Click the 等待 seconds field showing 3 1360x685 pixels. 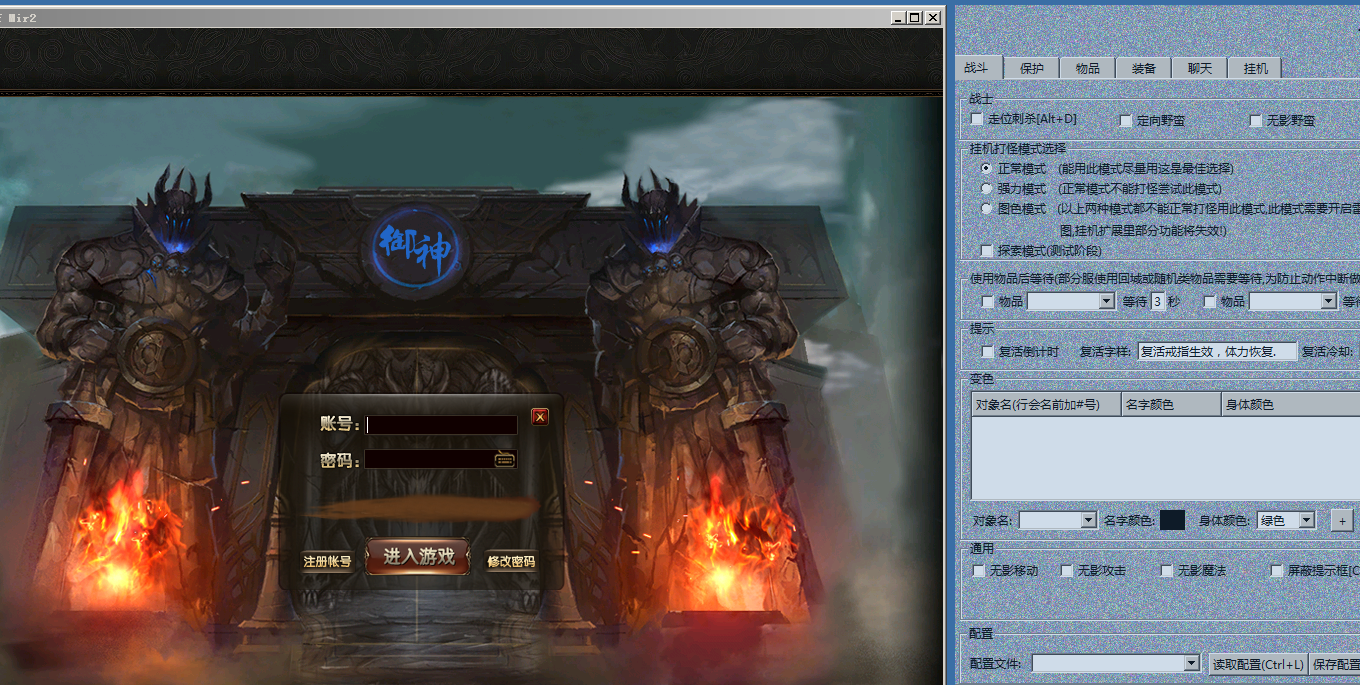click(1158, 301)
